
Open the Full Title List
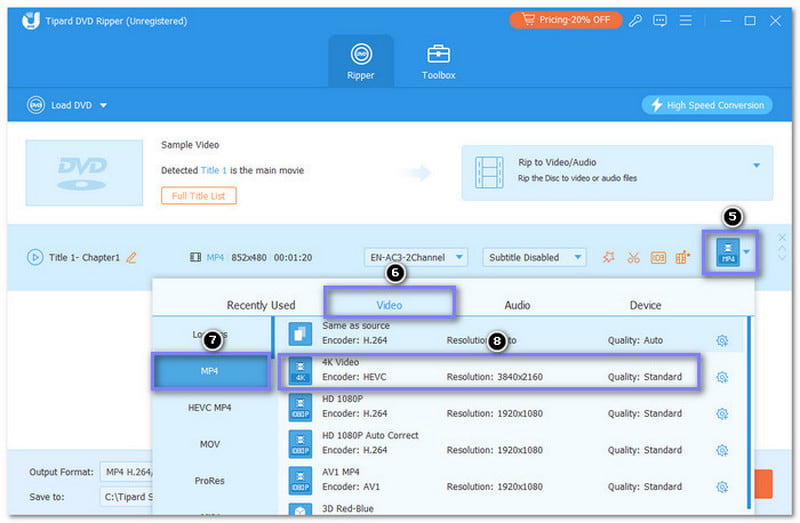pos(198,196)
